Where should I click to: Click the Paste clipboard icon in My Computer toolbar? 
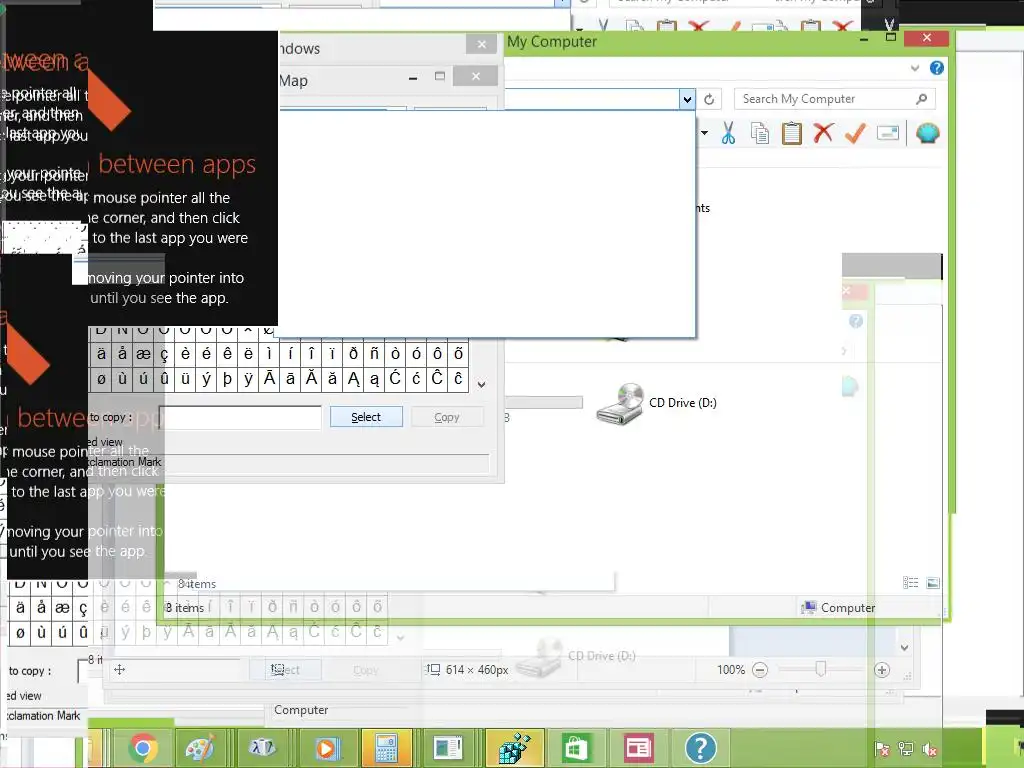coord(792,133)
